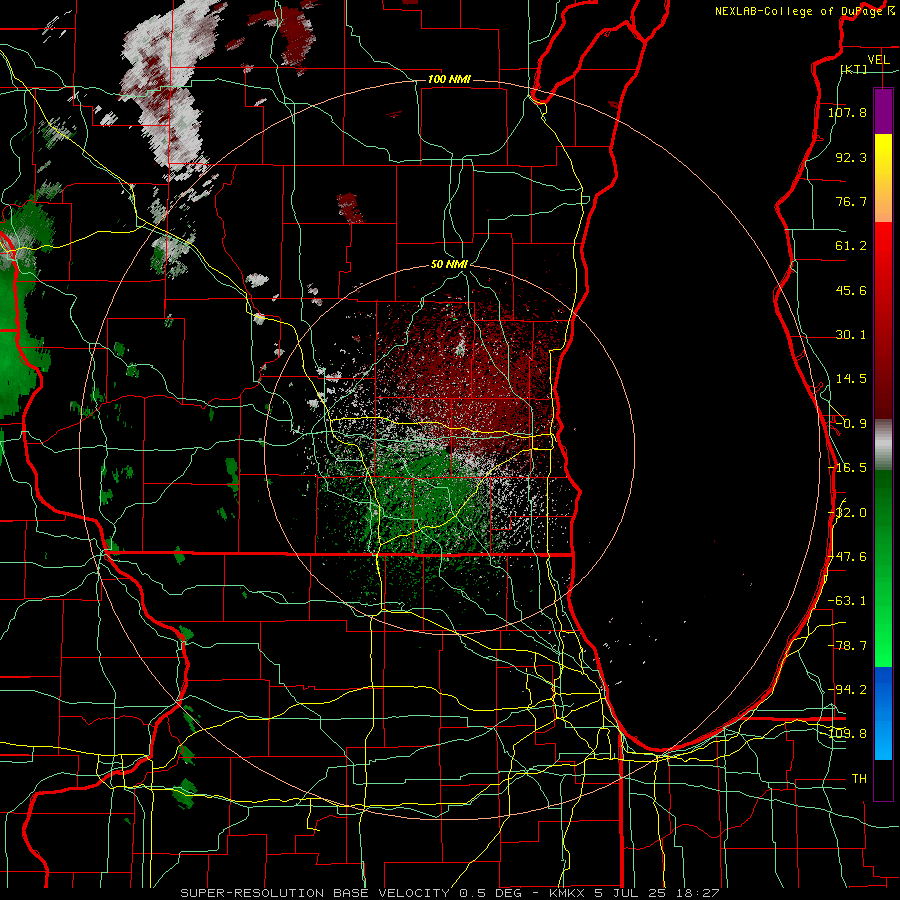Click the 76.7 velocity scale value
This screenshot has width=900, height=900.
[x=851, y=201]
